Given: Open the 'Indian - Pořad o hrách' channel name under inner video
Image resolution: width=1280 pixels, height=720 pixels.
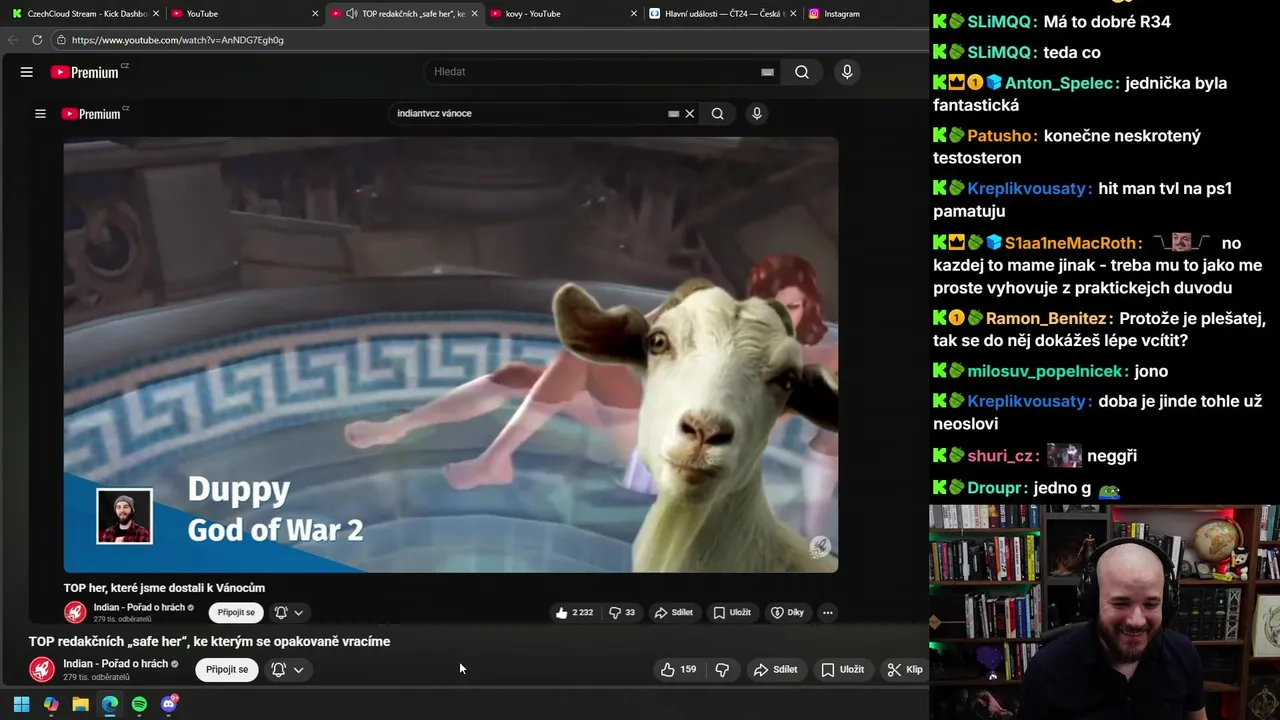Looking at the screenshot, I should click(x=139, y=607).
